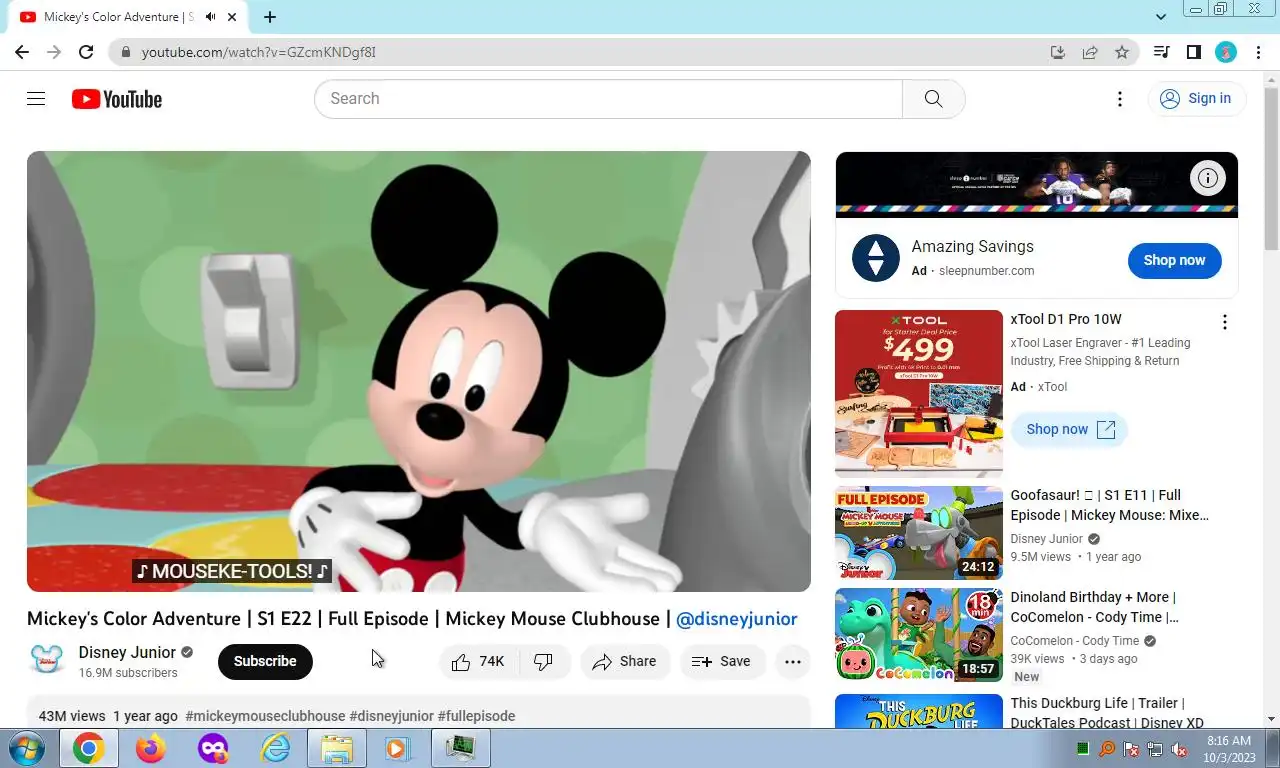Open Chrome profile avatar

point(1226,52)
